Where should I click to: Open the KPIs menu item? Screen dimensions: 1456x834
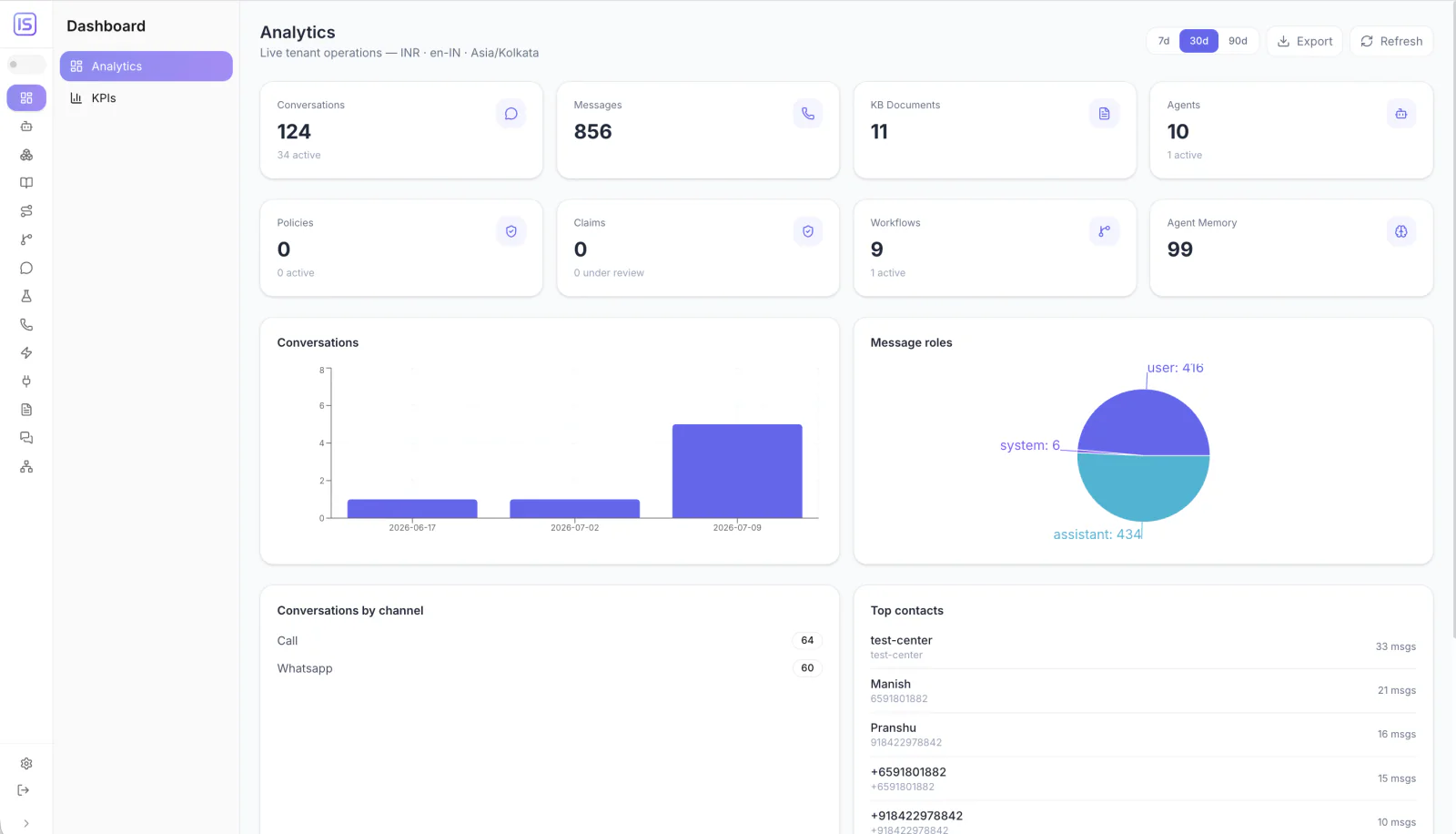[147, 98]
